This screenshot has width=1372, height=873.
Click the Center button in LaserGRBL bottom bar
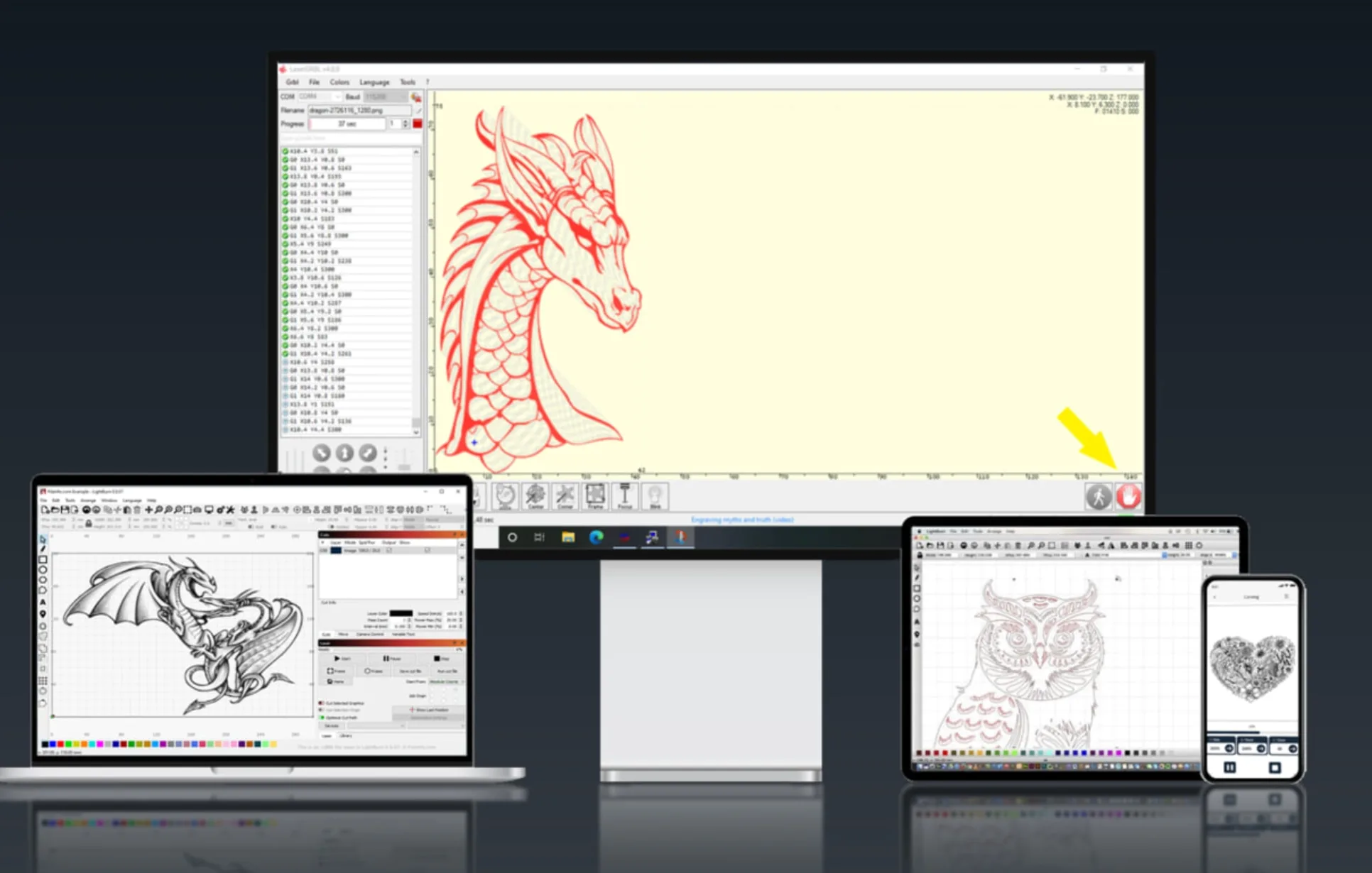pyautogui.click(x=535, y=496)
